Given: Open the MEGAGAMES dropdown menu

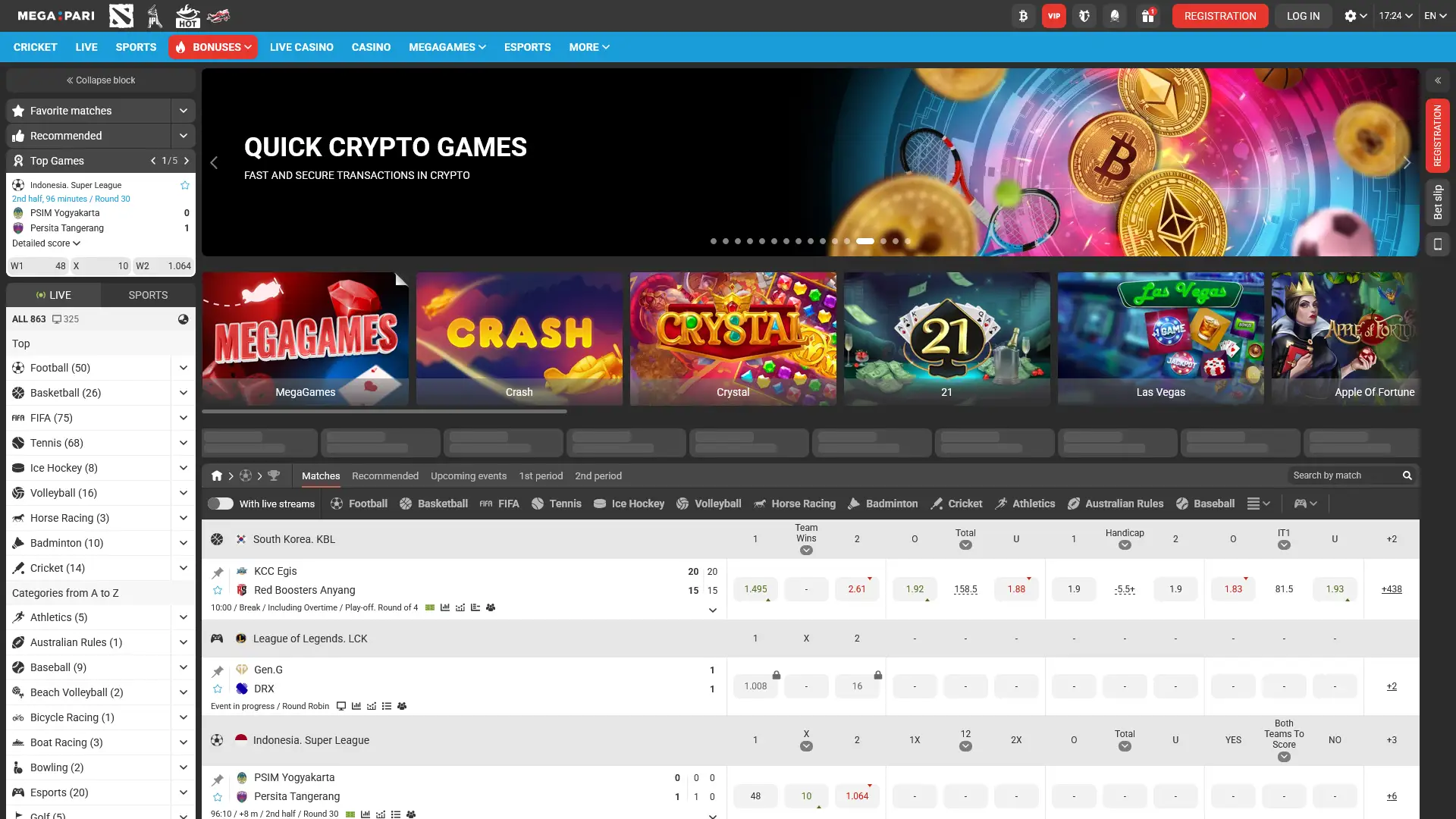Looking at the screenshot, I should [x=447, y=47].
